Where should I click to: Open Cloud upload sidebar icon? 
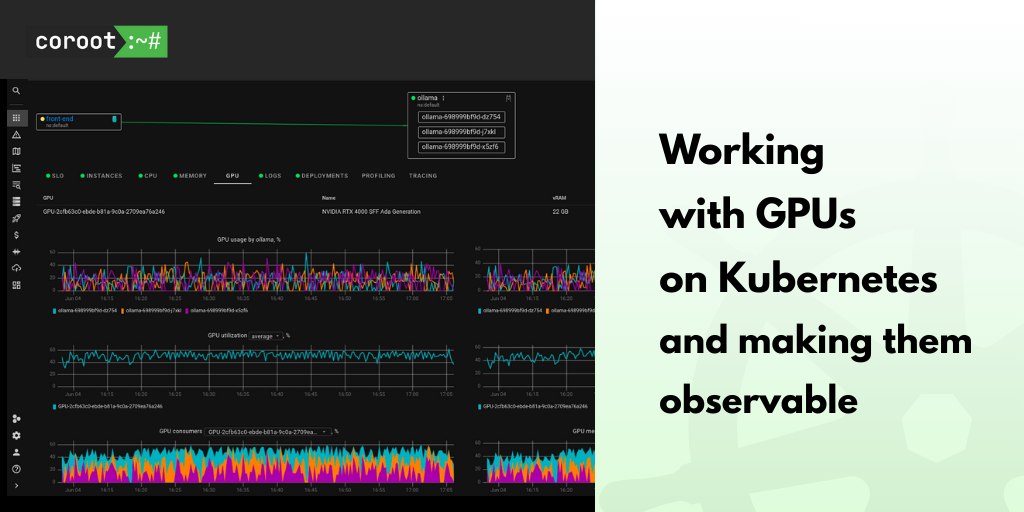coord(16,268)
